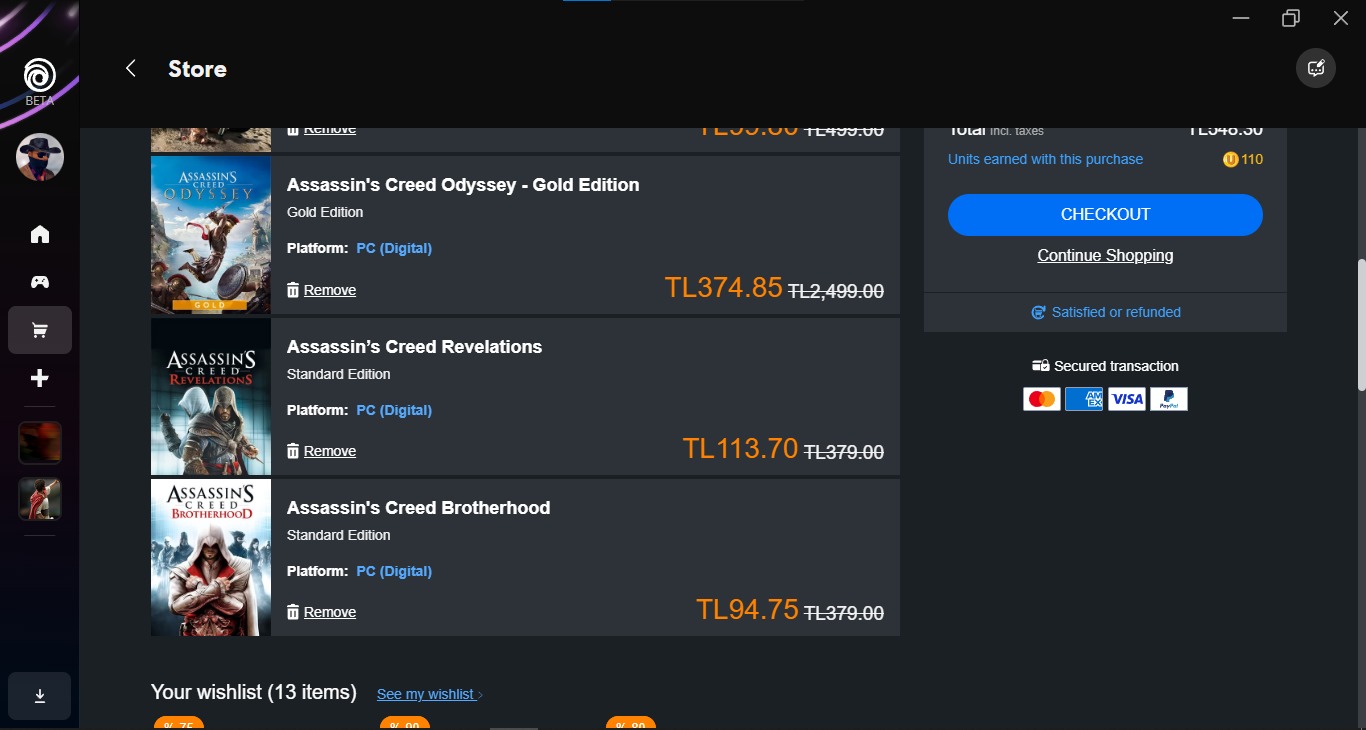Go back using the arrow beside Store
1366x730 pixels.
pyautogui.click(x=130, y=68)
